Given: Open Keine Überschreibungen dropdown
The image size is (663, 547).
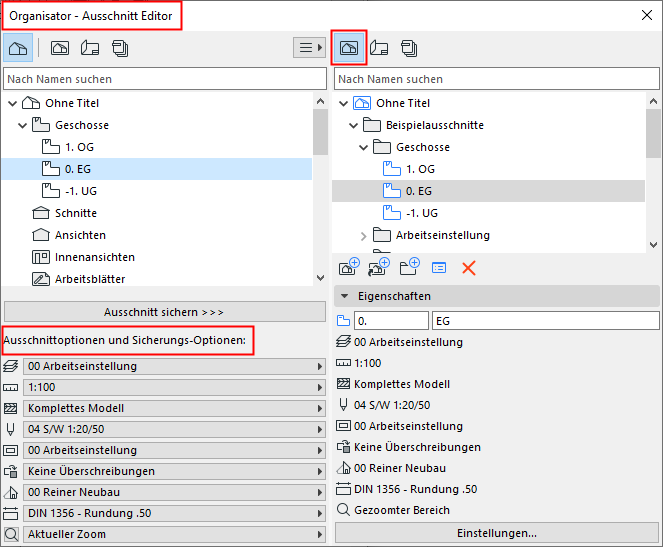Looking at the screenshot, I should coord(174,471).
